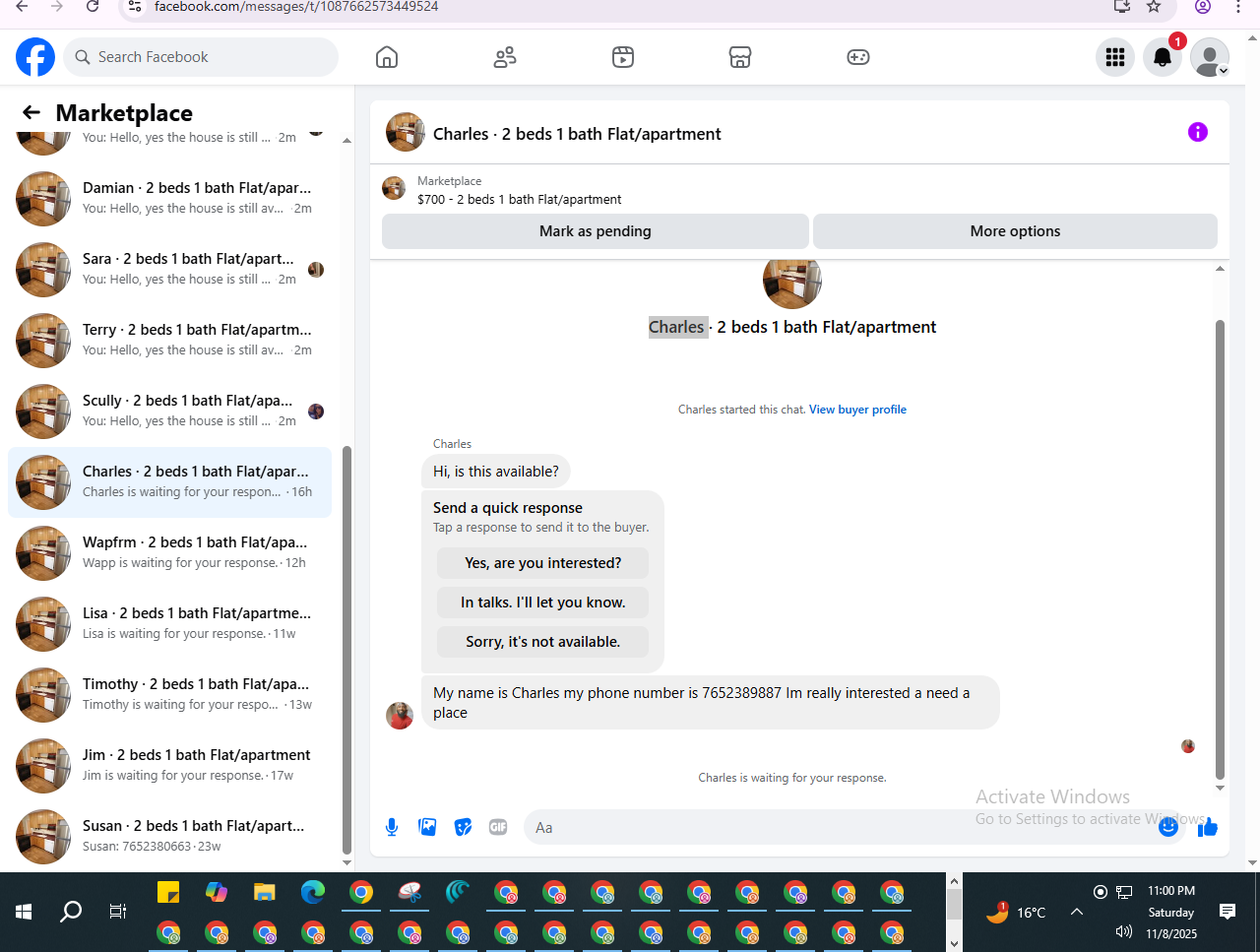This screenshot has height=952, width=1260.
Task: Click the chat header listing thumbnail
Action: click(x=406, y=132)
